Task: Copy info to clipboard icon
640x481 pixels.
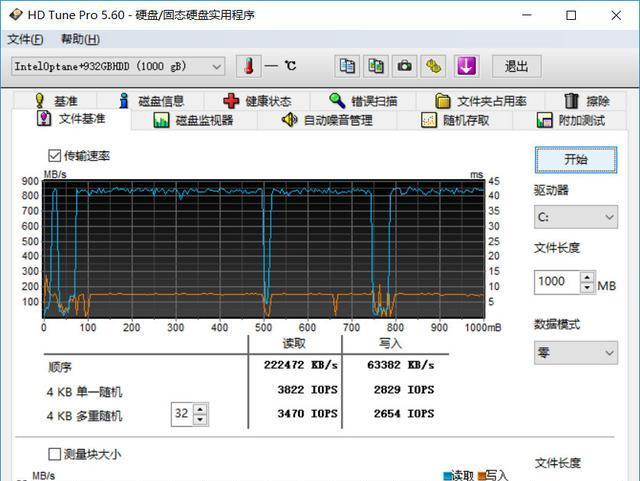Action: click(347, 66)
